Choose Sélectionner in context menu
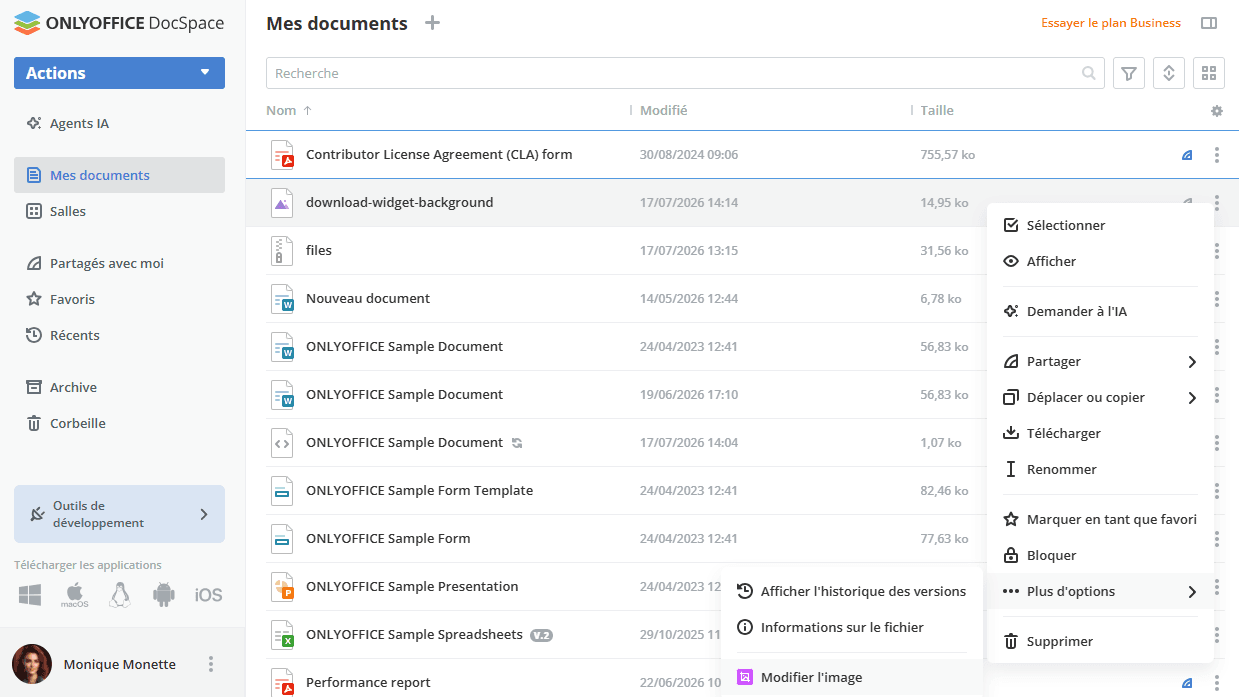This screenshot has height=697, width=1239. click(x=1100, y=225)
